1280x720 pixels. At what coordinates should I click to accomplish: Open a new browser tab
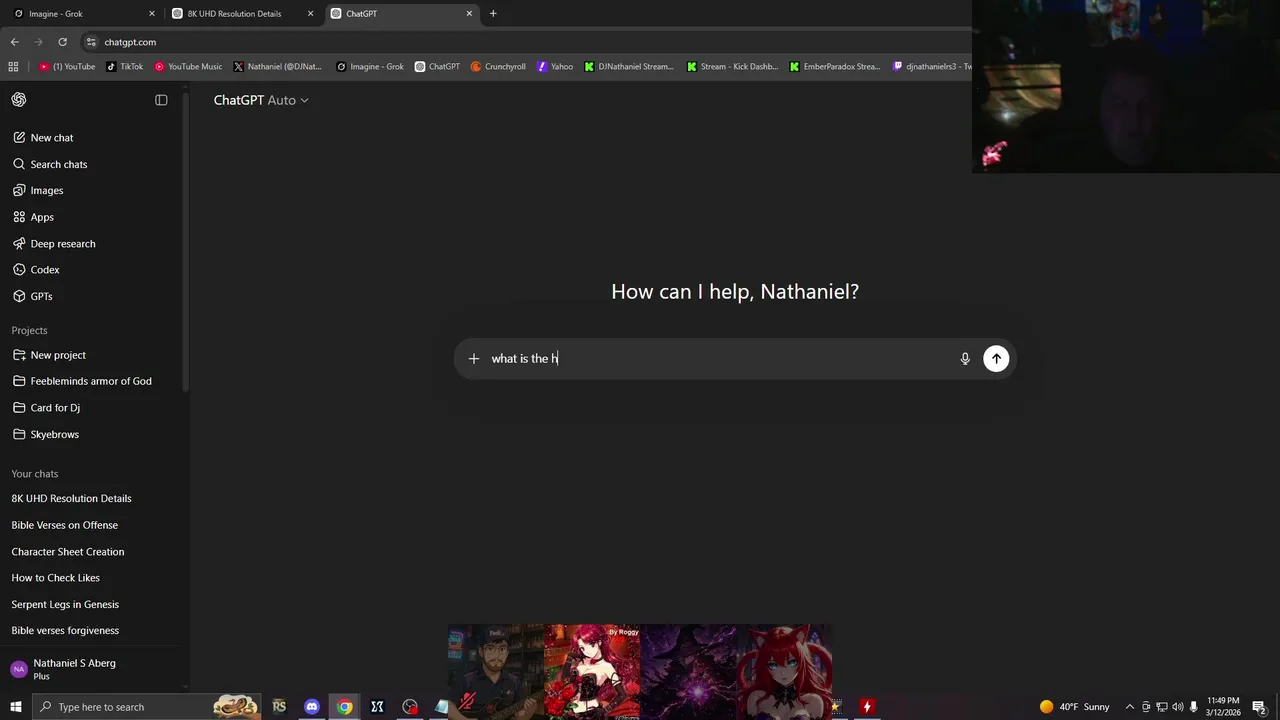click(493, 14)
